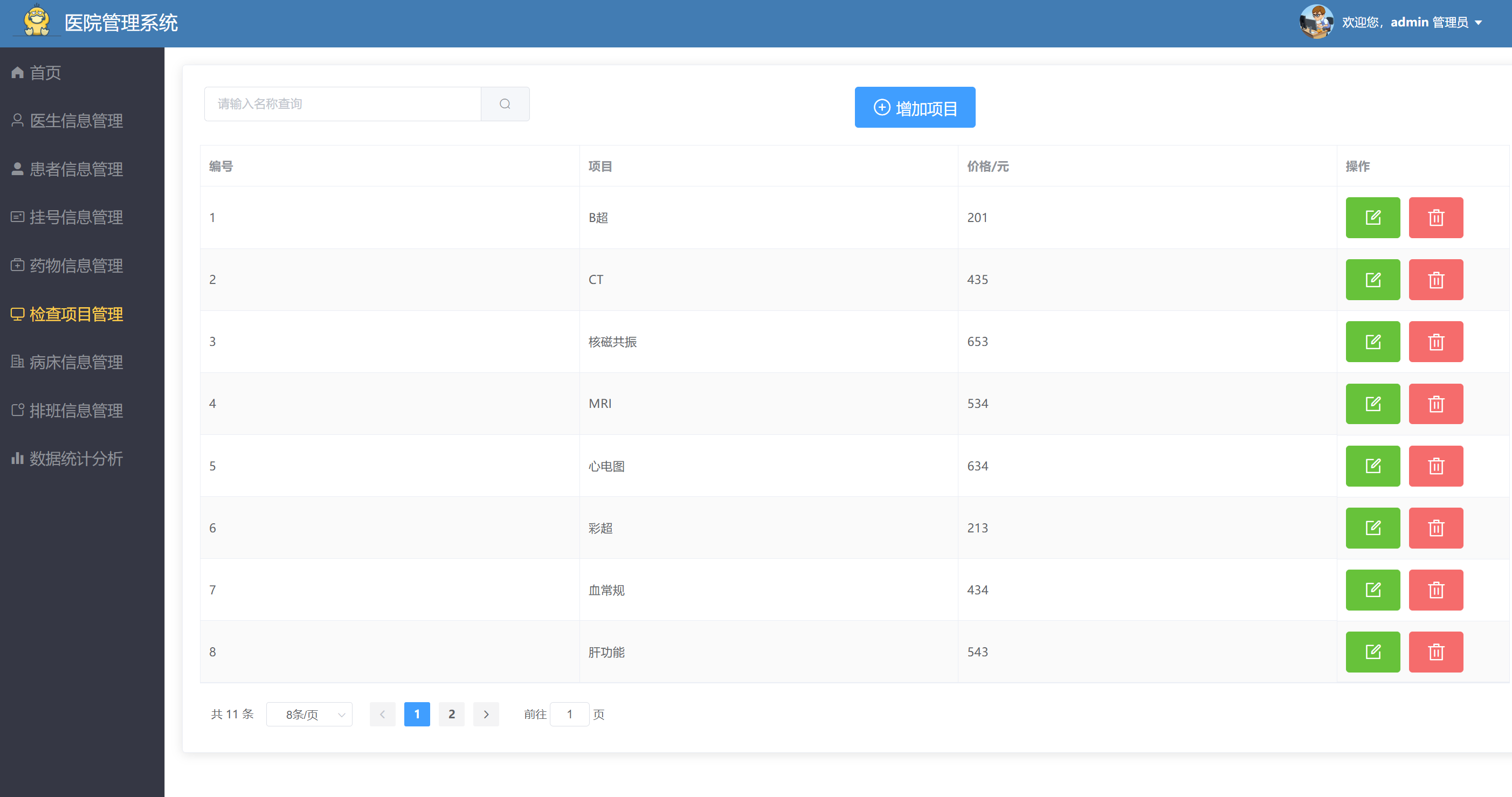Delete the 心电图 item
This screenshot has width=1512, height=797.
coord(1435,466)
